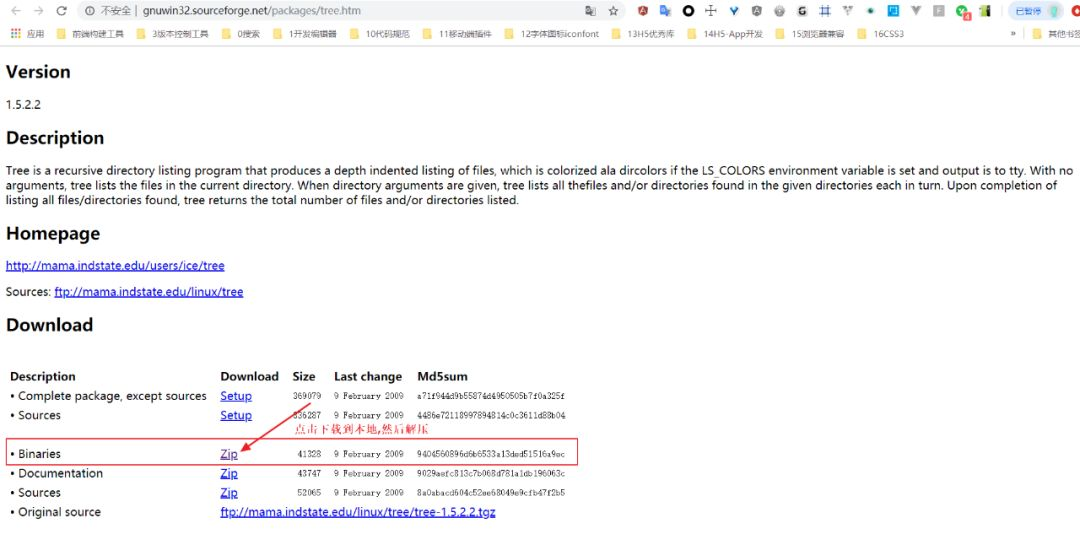Open the ftp://mama.indstate.edu/linux/tree sources link
1080x534 pixels.
(149, 291)
